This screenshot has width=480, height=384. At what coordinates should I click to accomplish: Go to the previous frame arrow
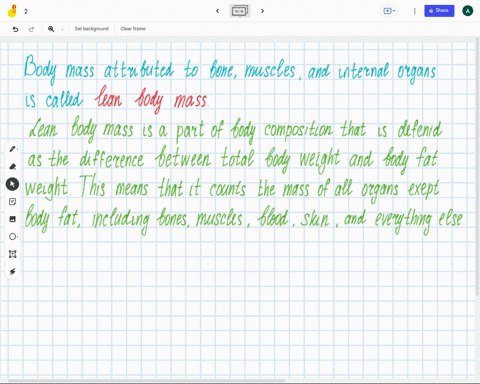pos(218,11)
